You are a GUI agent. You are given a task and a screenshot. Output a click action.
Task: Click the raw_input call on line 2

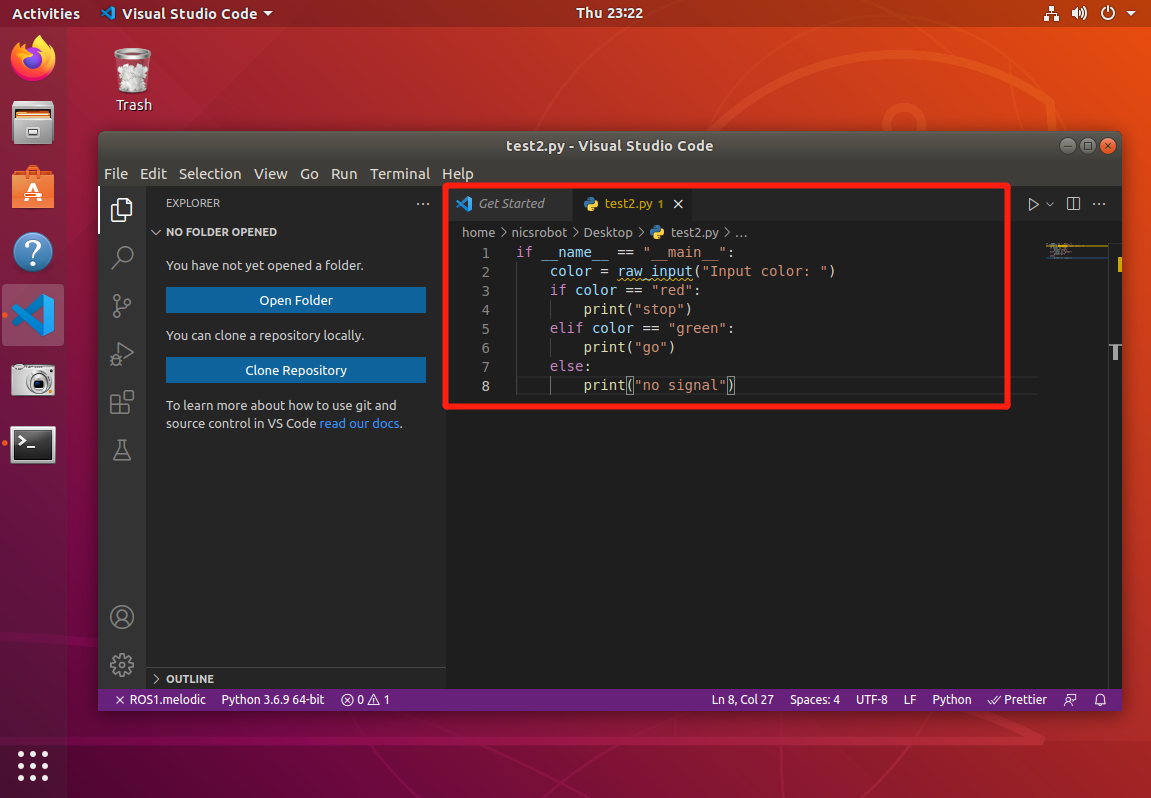pos(655,271)
